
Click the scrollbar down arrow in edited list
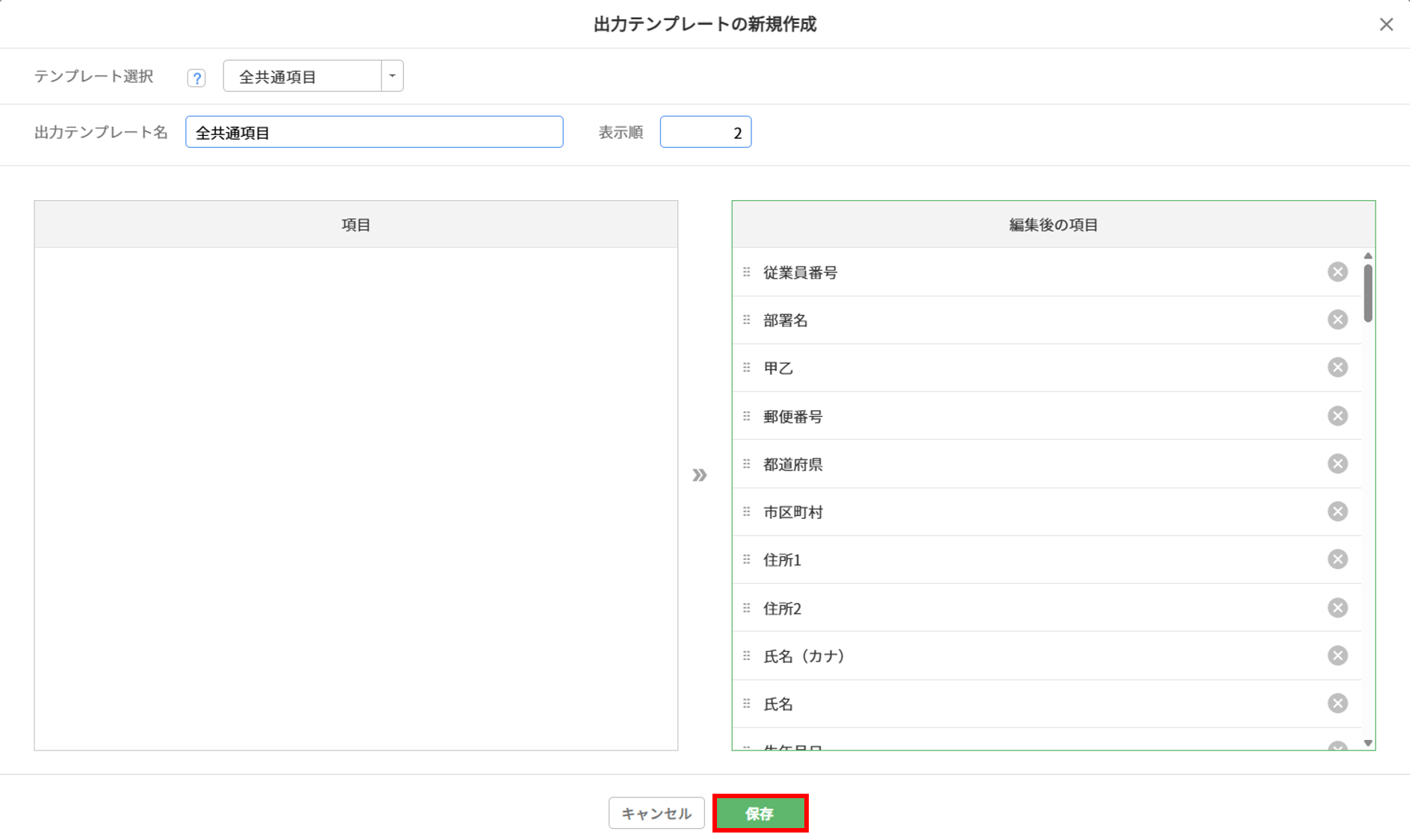1367,743
